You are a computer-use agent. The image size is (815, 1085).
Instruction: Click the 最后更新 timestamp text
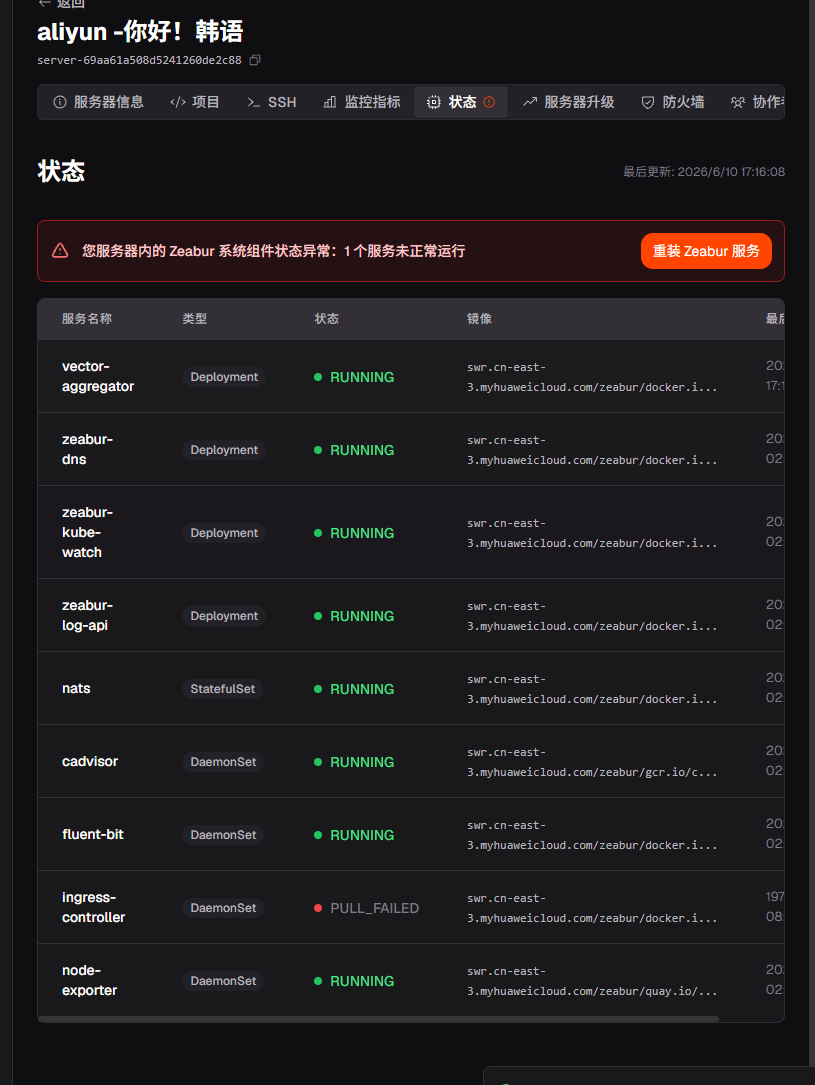tap(704, 172)
